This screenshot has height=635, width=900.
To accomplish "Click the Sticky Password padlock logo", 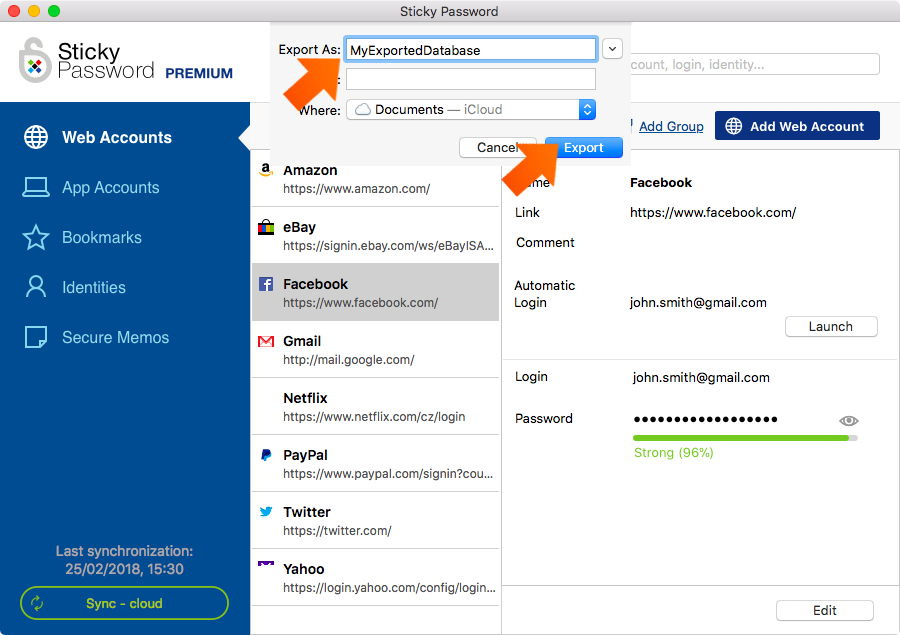I will pos(34,60).
